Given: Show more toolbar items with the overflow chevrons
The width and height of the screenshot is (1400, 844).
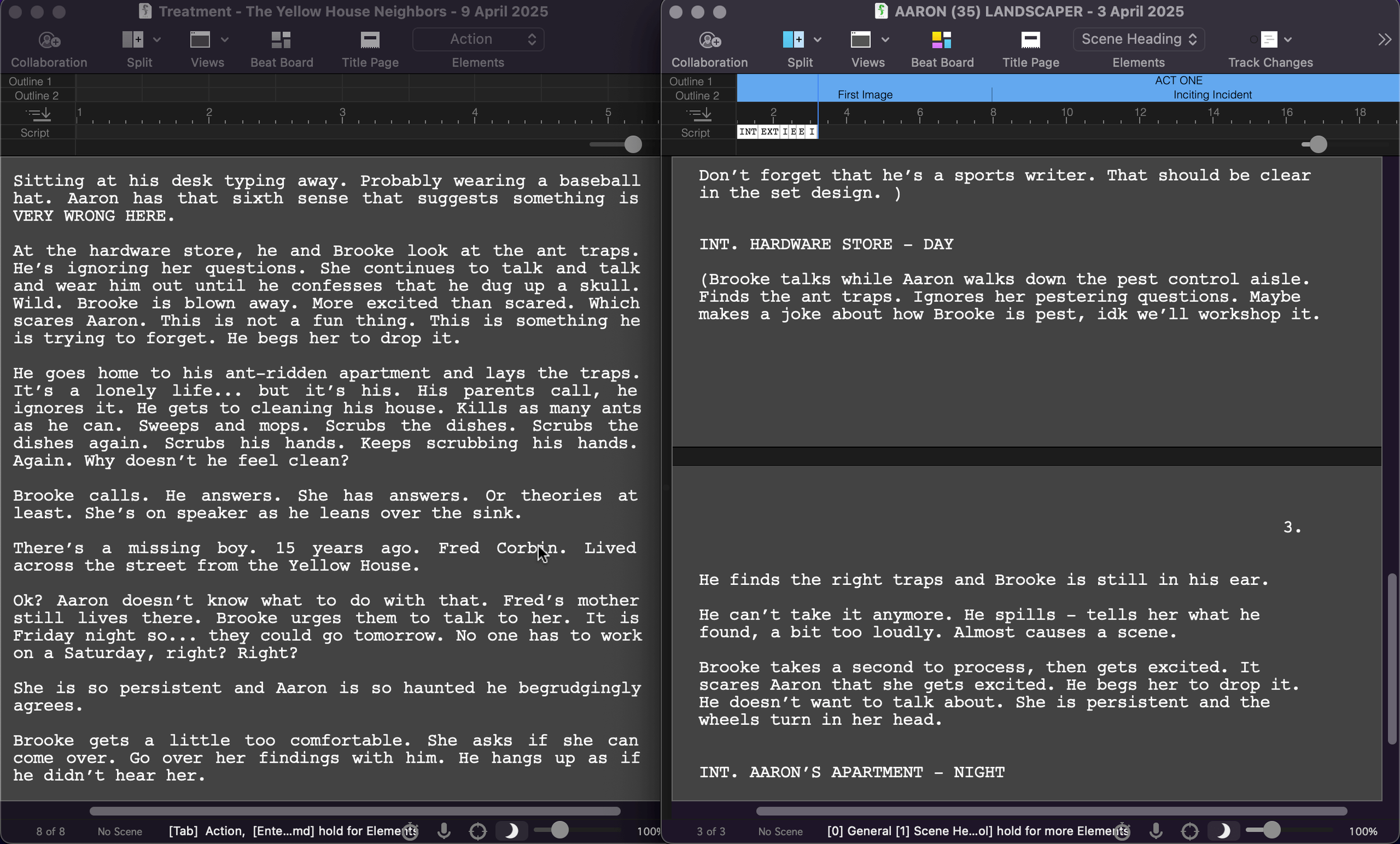Looking at the screenshot, I should [1384, 40].
